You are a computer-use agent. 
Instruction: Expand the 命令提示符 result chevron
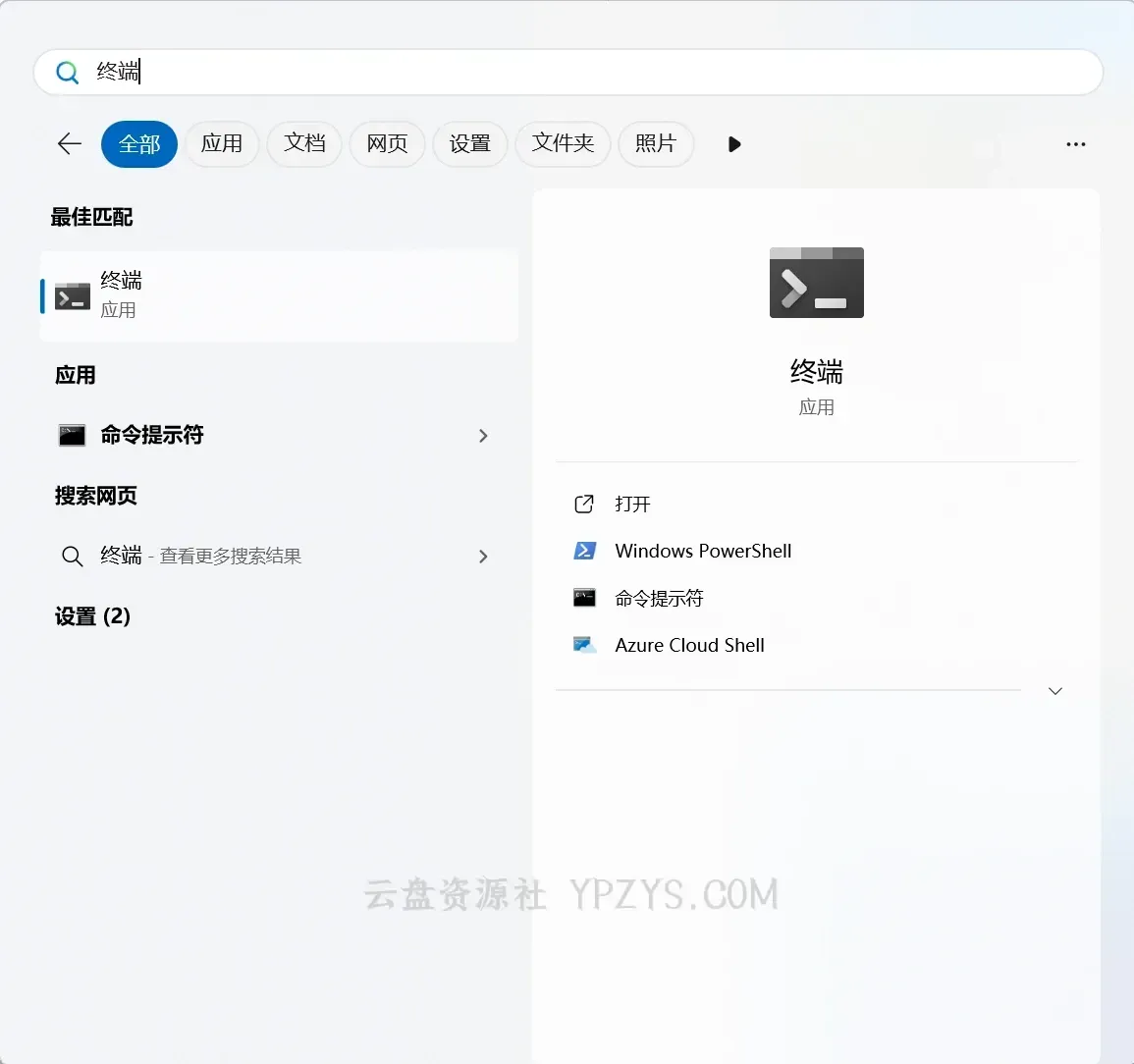(483, 436)
